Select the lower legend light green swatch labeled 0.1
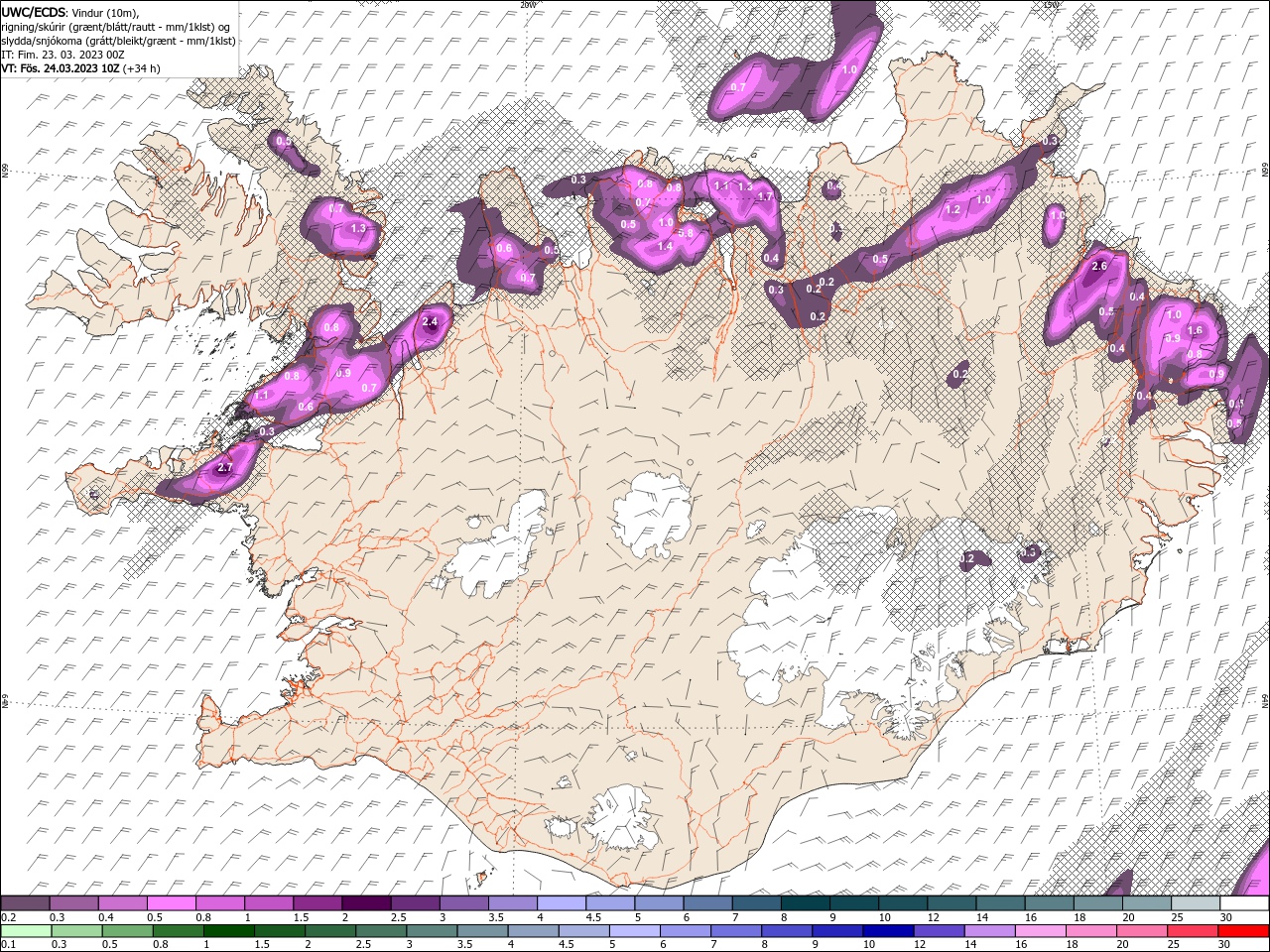 pos(26,931)
